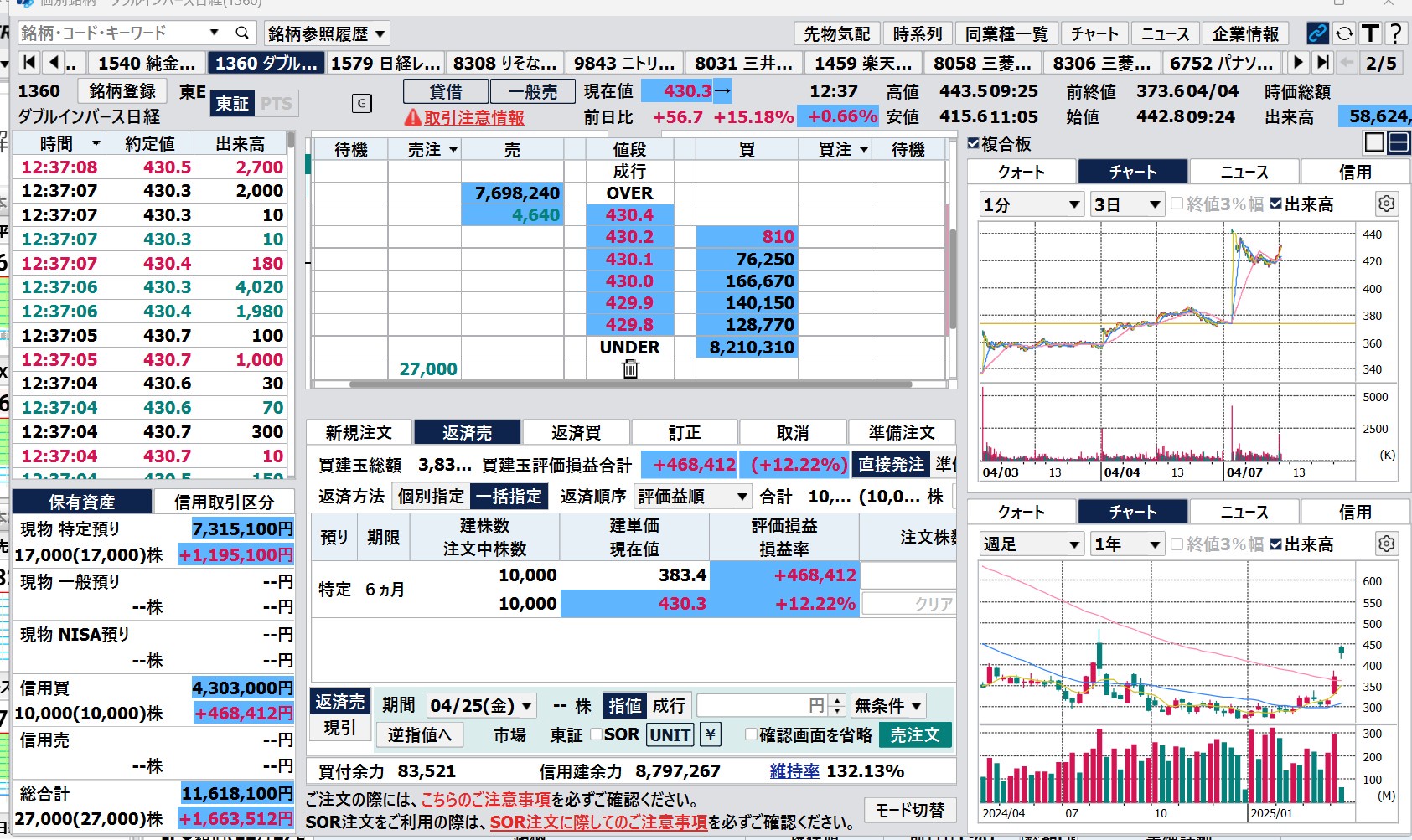Image resolution: width=1412 pixels, height=840 pixels.
Task: Enable 終値3%幅 in upper chart
Action: click(x=1177, y=204)
